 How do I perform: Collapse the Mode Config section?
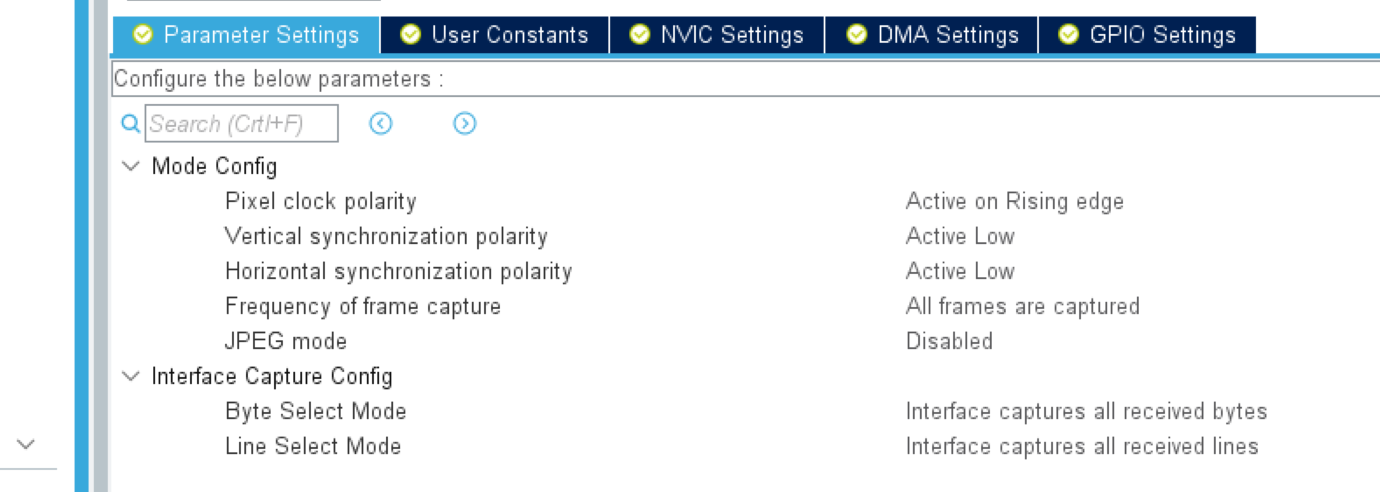tap(130, 166)
